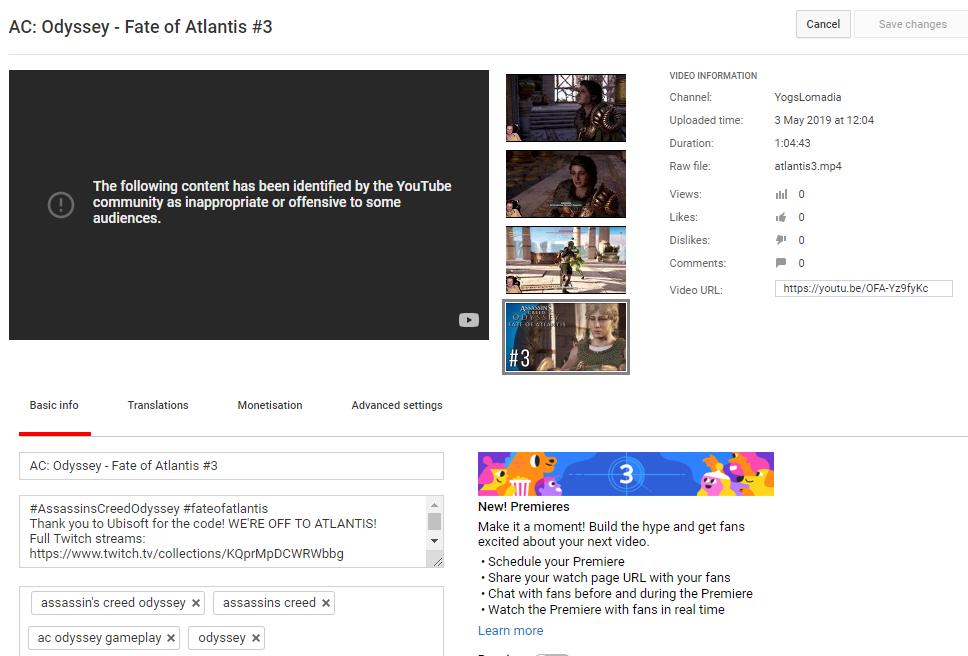Screen dimensions: 968x656
Task: Open the Monetisation tab
Action: [270, 405]
